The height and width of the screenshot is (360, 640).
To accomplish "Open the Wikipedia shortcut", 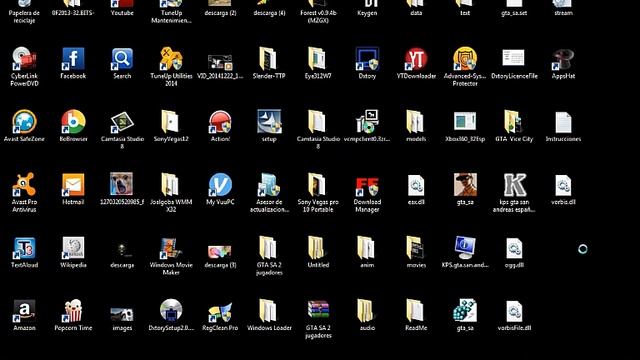I will click(73, 248).
